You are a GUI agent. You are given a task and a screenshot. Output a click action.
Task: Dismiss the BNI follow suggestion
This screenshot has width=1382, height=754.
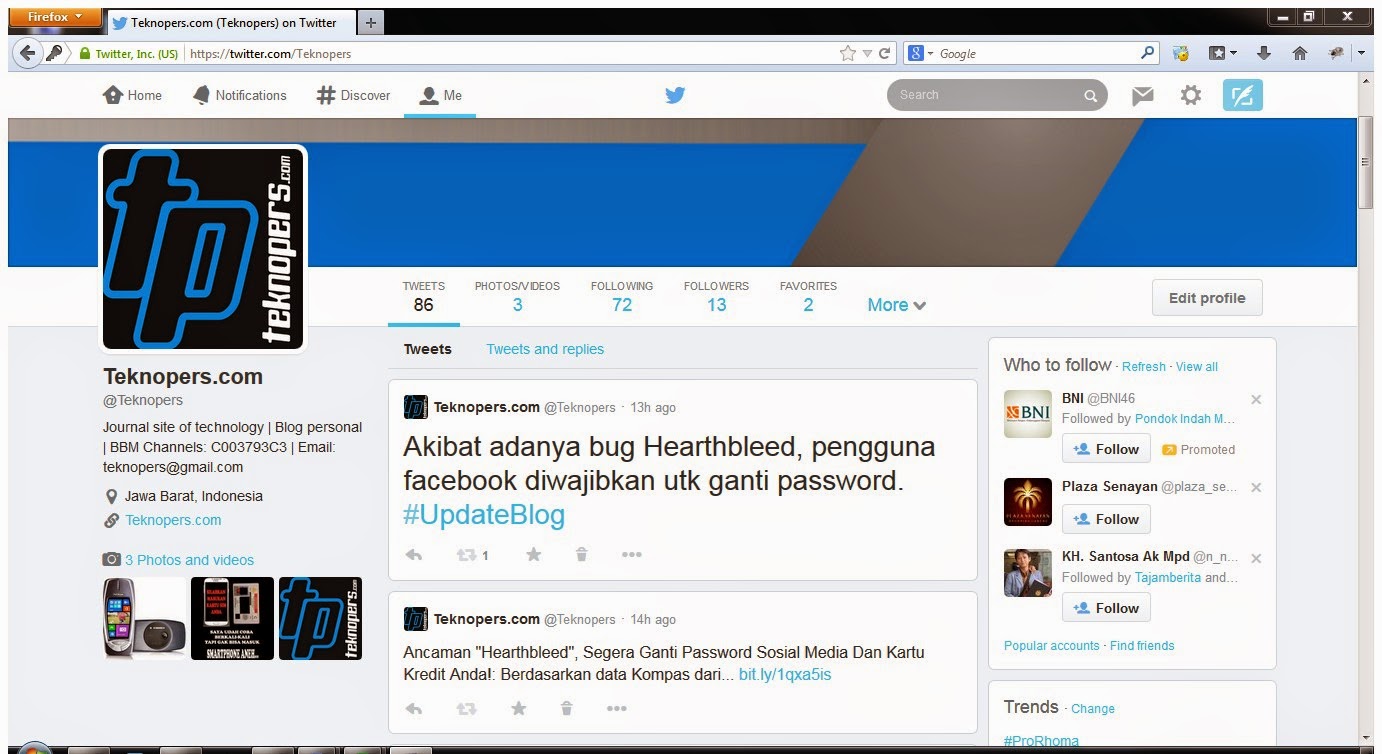1256,399
